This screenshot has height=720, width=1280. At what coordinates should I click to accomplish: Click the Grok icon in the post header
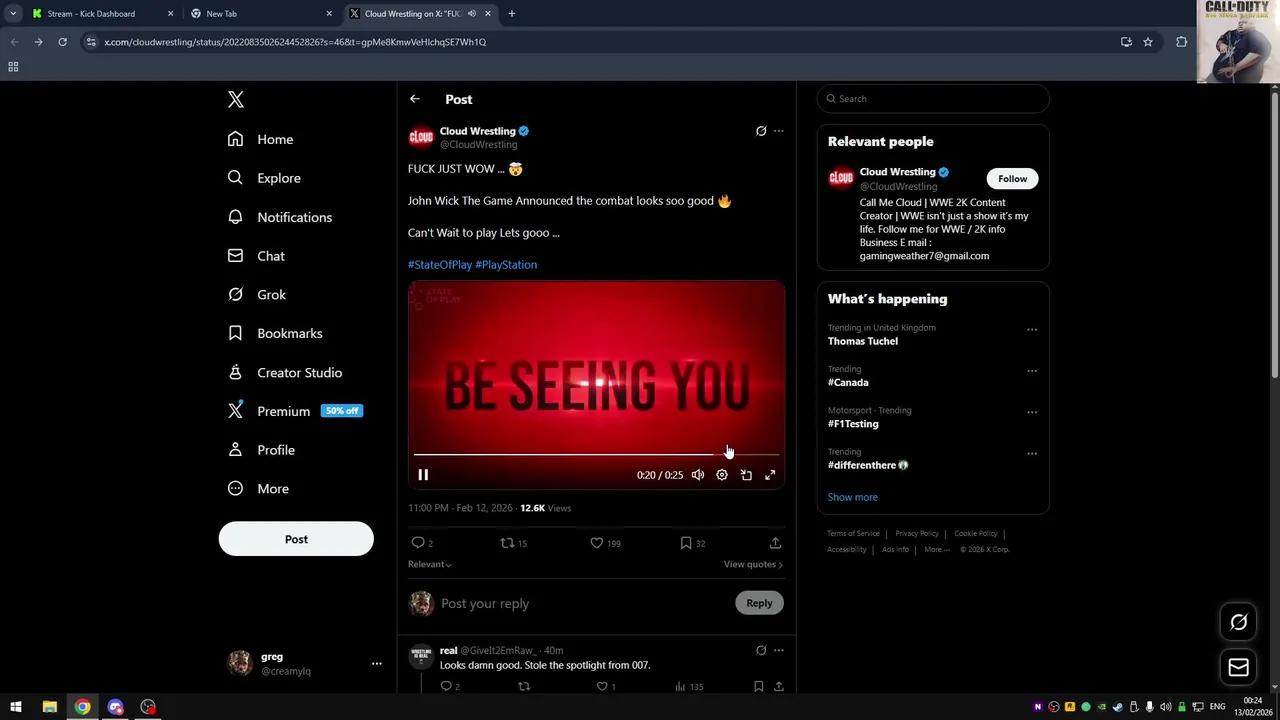[x=761, y=131]
